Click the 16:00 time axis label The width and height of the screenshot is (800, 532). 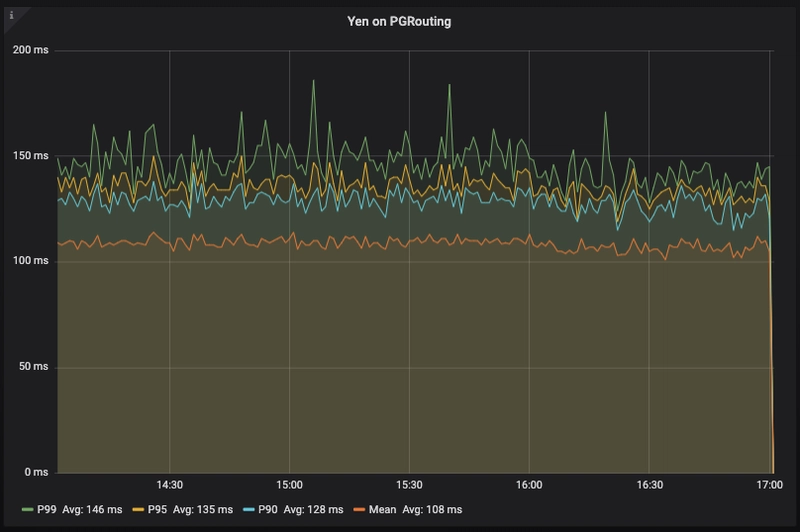click(530, 486)
